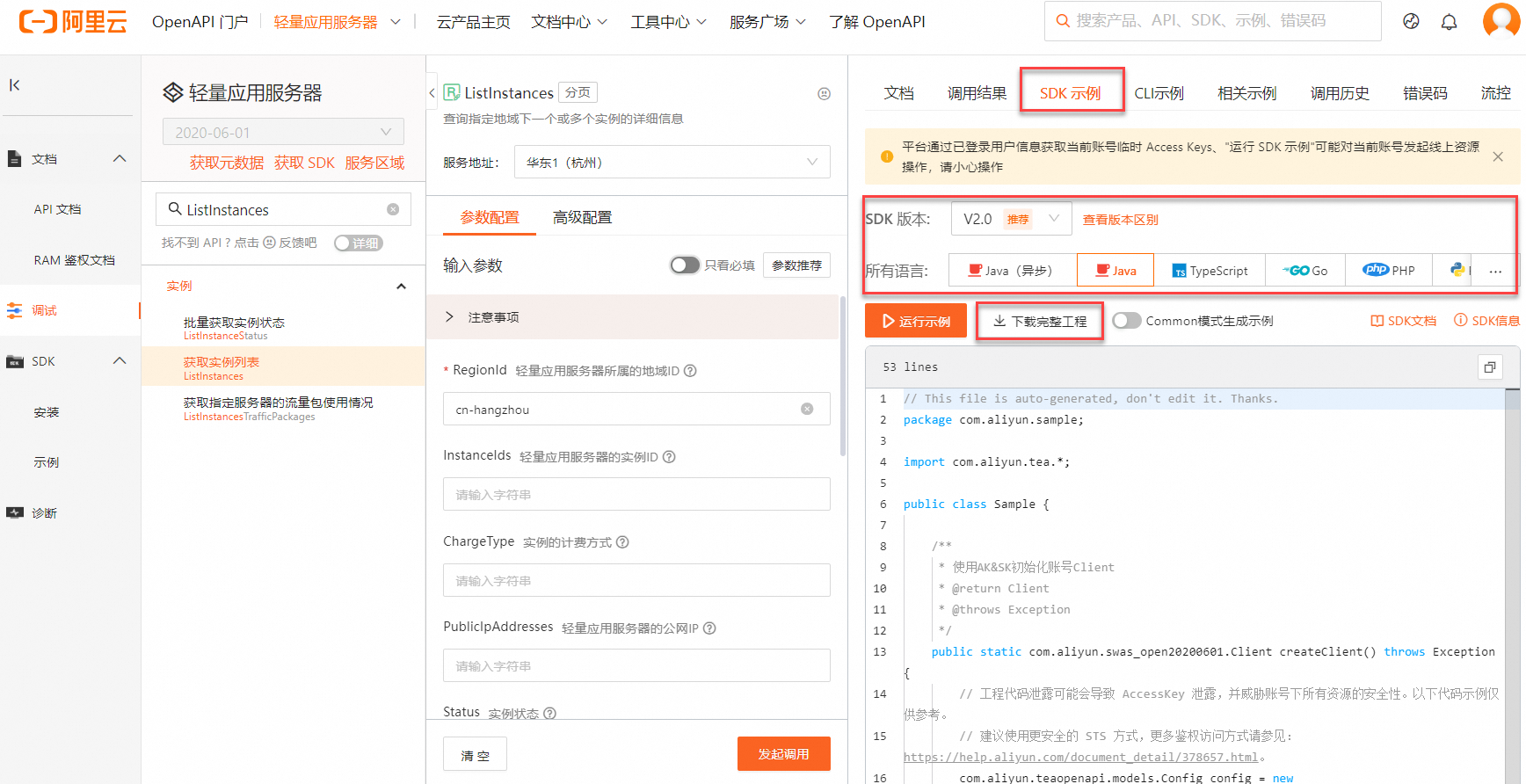Image resolution: width=1526 pixels, height=784 pixels.
Task: Click the SDK sidebar icon
Action: tap(14, 361)
